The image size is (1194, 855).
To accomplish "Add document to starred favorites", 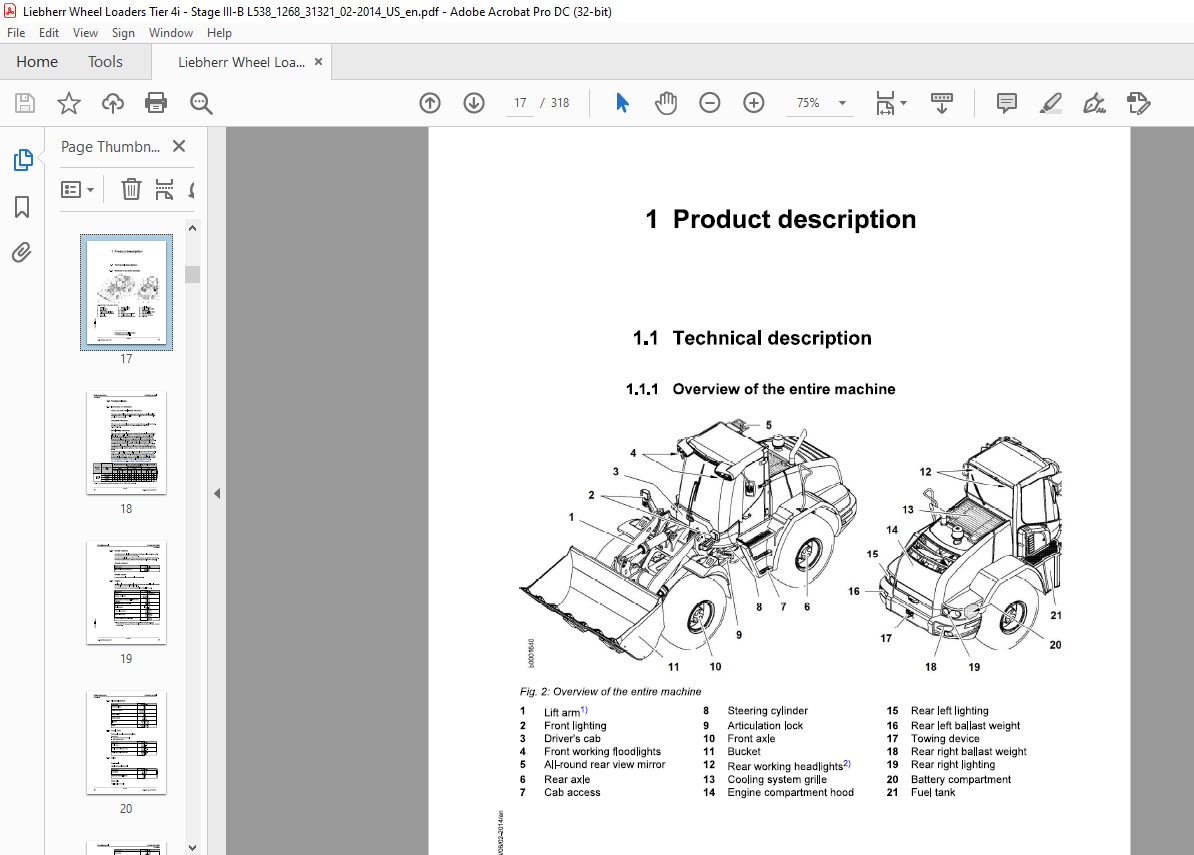I will (69, 103).
